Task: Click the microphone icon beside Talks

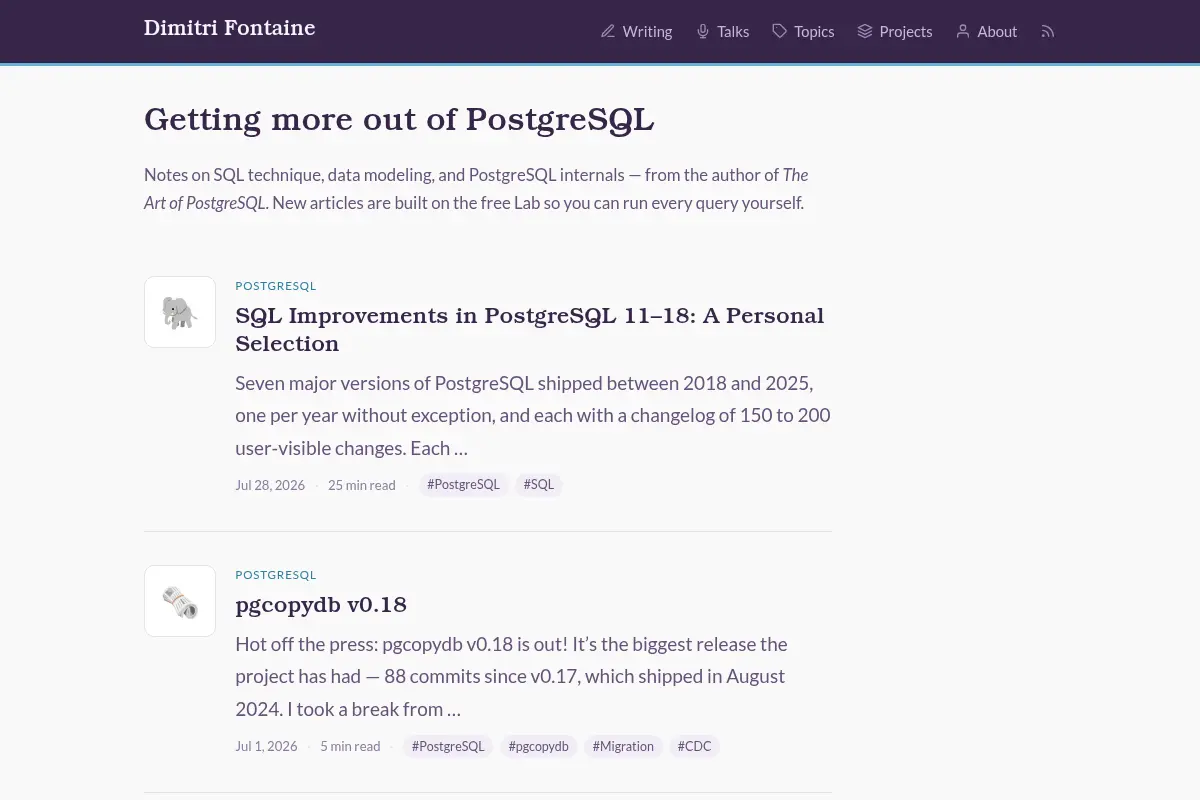Action: 703,31
